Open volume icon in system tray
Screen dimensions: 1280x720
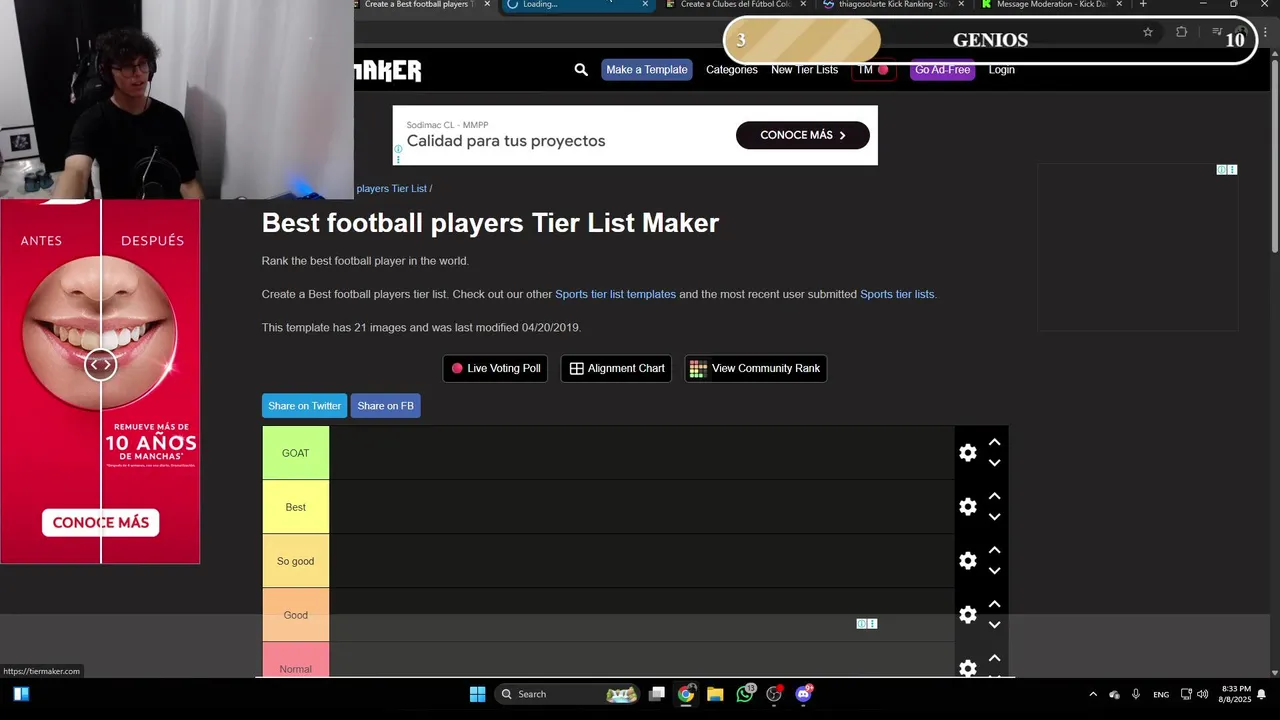[x=1202, y=694]
